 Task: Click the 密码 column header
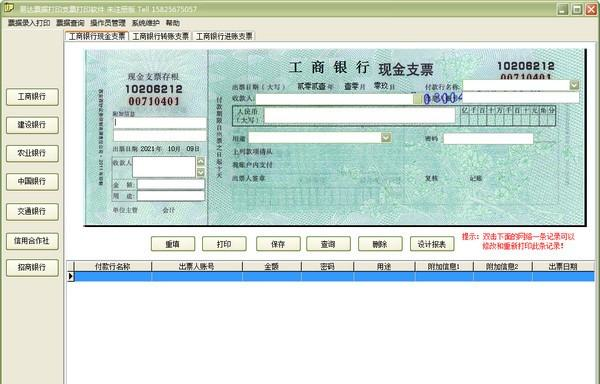coord(328,267)
